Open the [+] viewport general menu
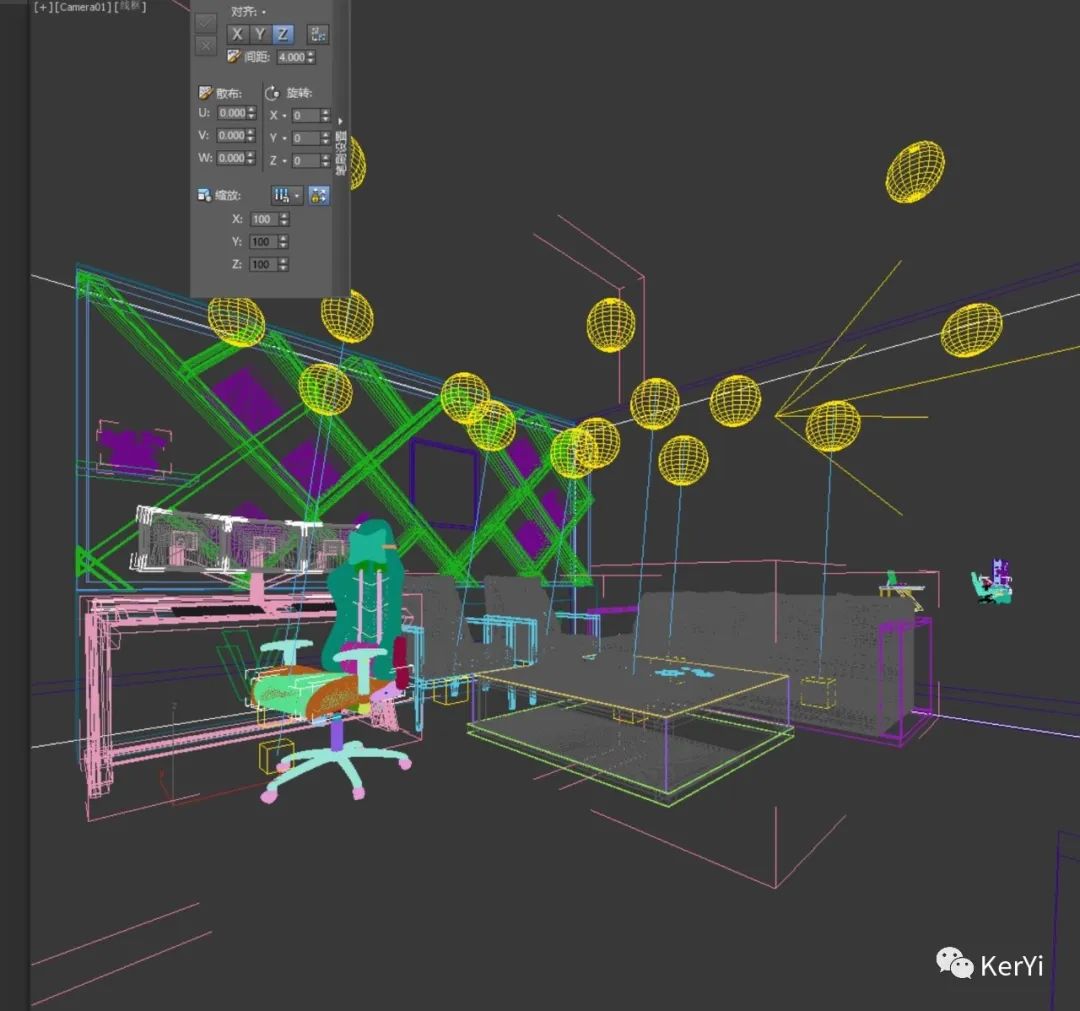1080x1011 pixels. 43,7
